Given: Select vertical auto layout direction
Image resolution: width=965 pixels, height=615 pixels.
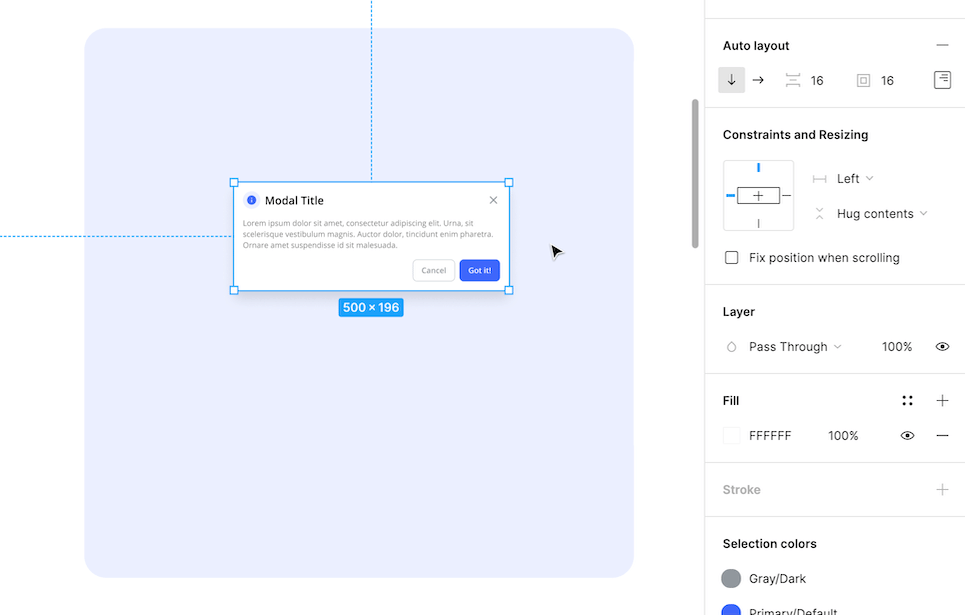Looking at the screenshot, I should 731,80.
